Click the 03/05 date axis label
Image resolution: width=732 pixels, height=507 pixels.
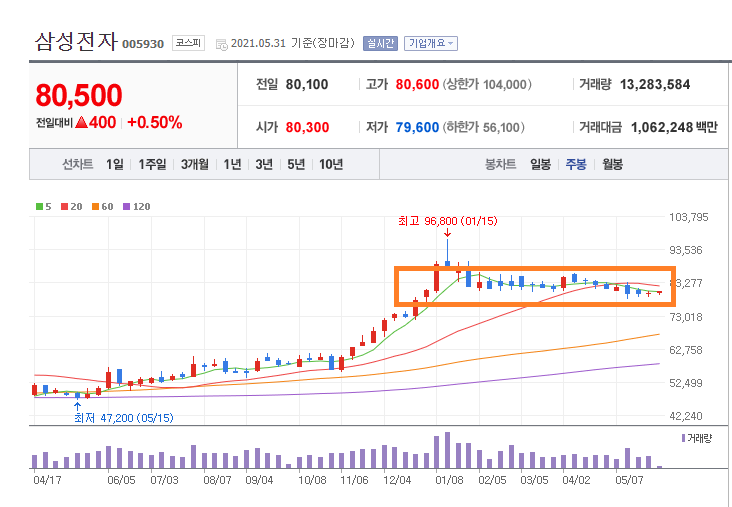pyautogui.click(x=534, y=480)
